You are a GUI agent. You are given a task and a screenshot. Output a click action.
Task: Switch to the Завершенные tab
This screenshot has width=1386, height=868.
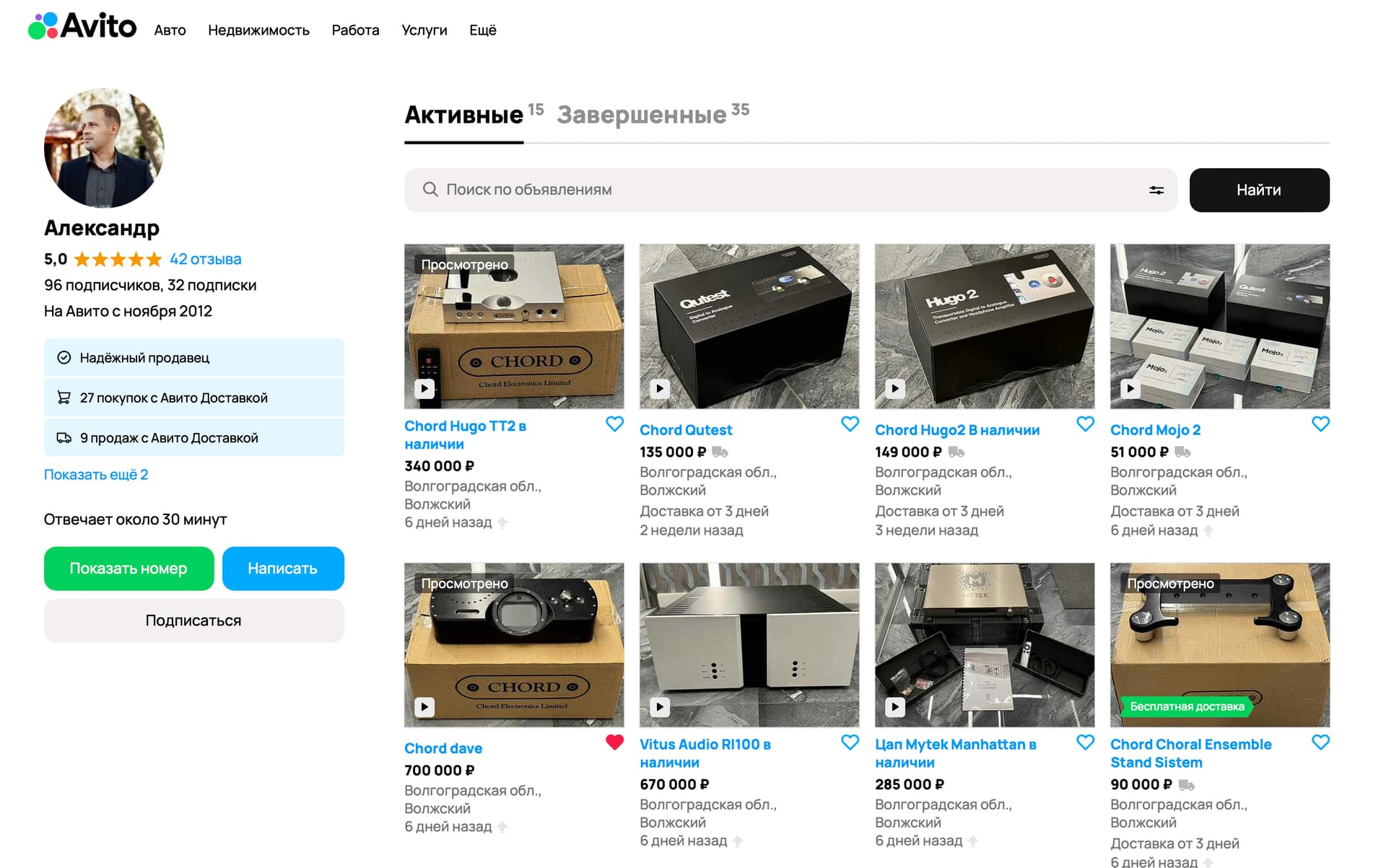[642, 115]
